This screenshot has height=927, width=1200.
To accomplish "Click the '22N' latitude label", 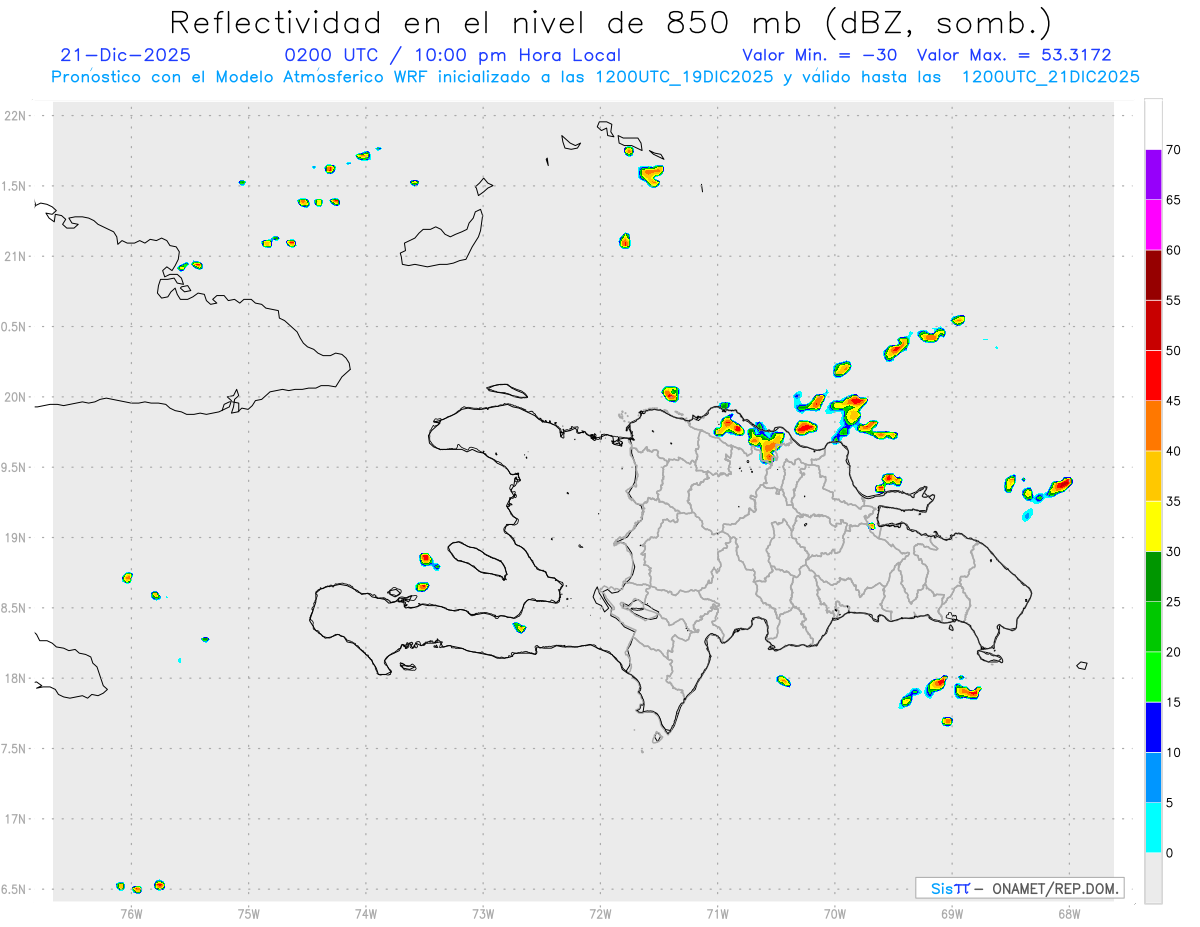I will tap(17, 115).
